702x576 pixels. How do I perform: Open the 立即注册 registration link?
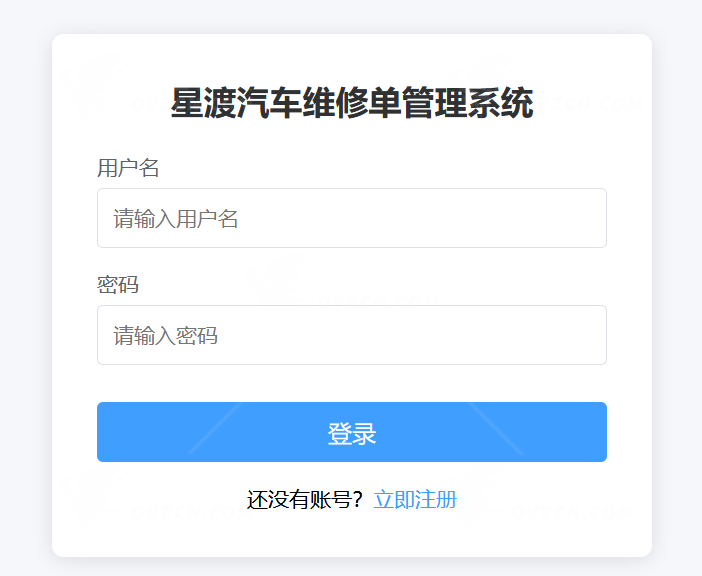pos(415,500)
